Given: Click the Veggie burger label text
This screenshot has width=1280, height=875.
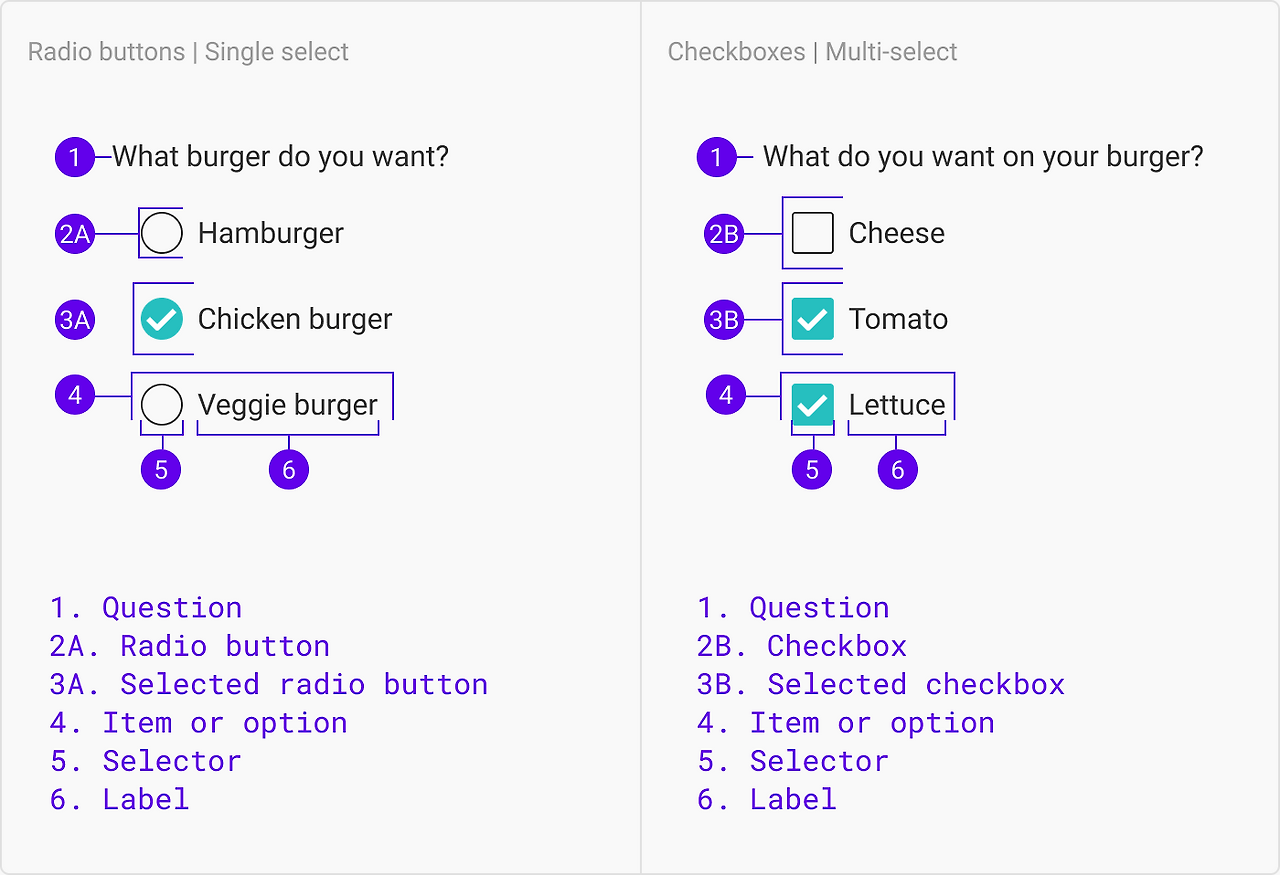Looking at the screenshot, I should click(288, 405).
